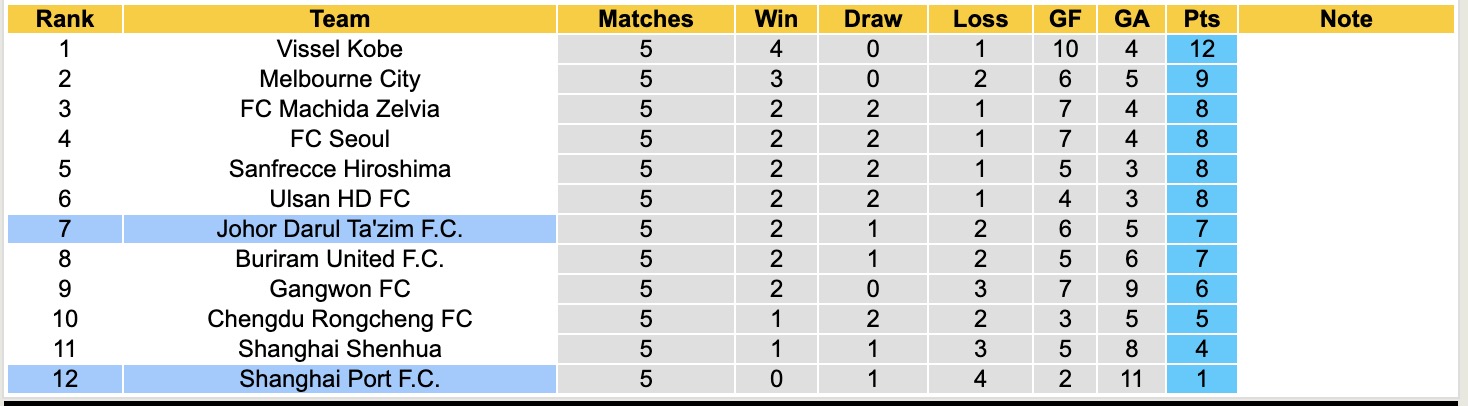1468x406 pixels.
Task: Click the Buriram United F.C. team name
Action: coord(339,259)
